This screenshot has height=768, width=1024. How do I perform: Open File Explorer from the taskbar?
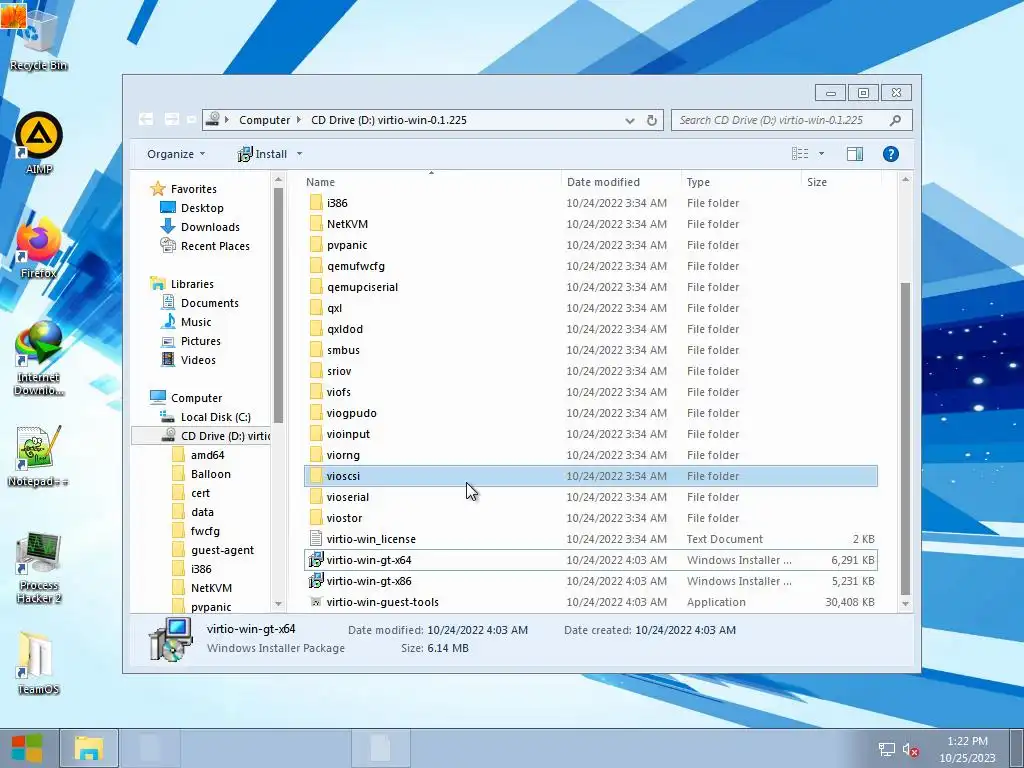89,748
